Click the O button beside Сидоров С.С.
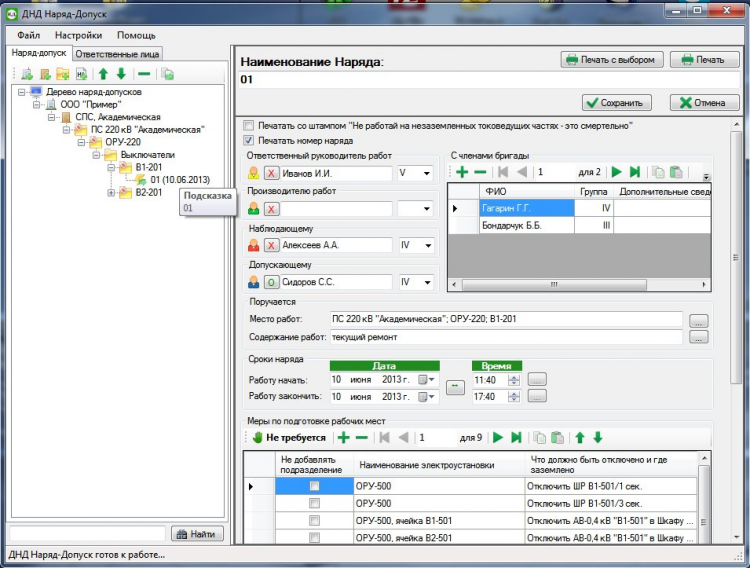Screen dimensions: 750x568 tap(271, 282)
